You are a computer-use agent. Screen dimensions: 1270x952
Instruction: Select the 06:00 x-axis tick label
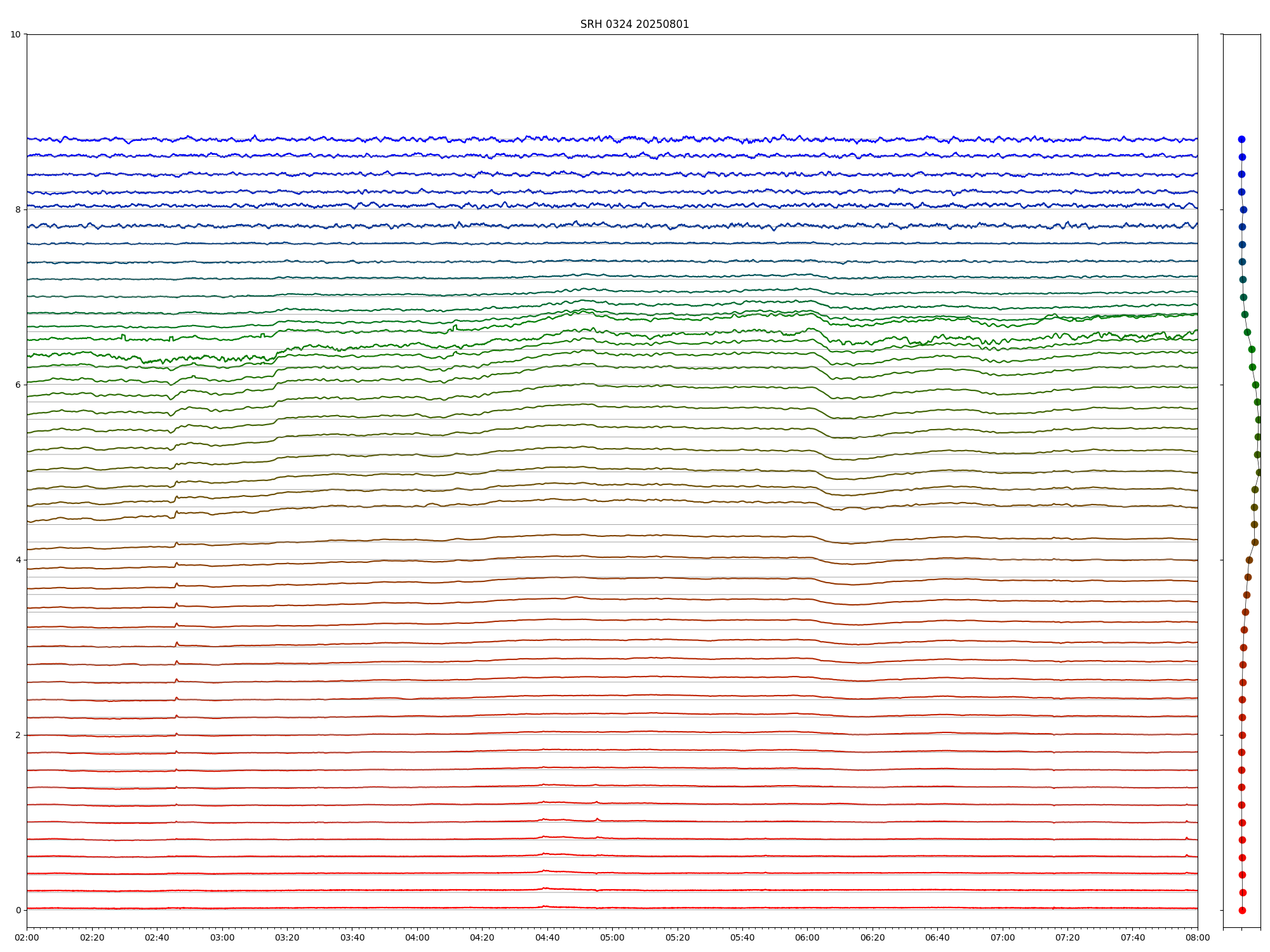pyautogui.click(x=807, y=937)
